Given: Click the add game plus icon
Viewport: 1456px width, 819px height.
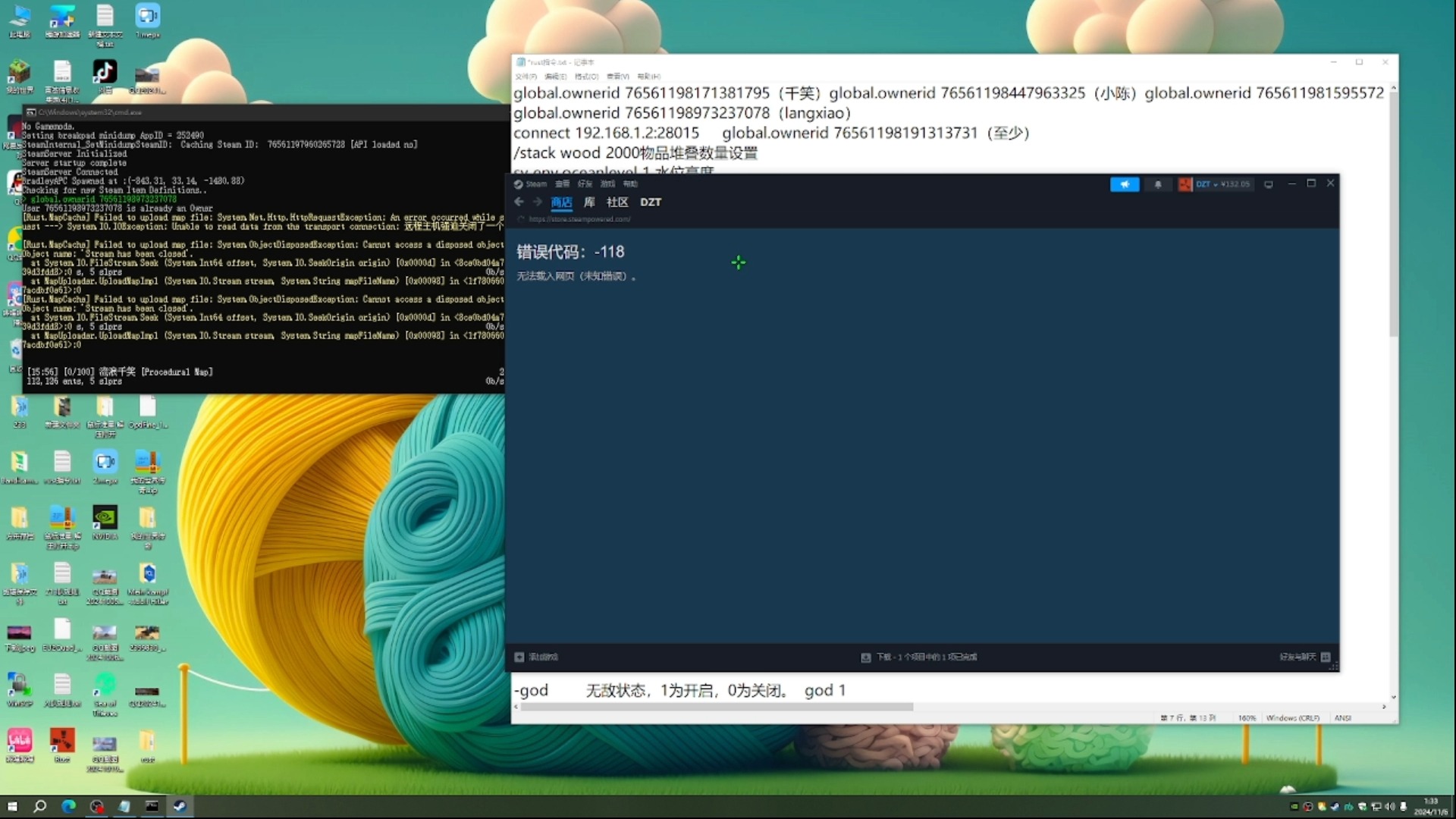Looking at the screenshot, I should [519, 657].
